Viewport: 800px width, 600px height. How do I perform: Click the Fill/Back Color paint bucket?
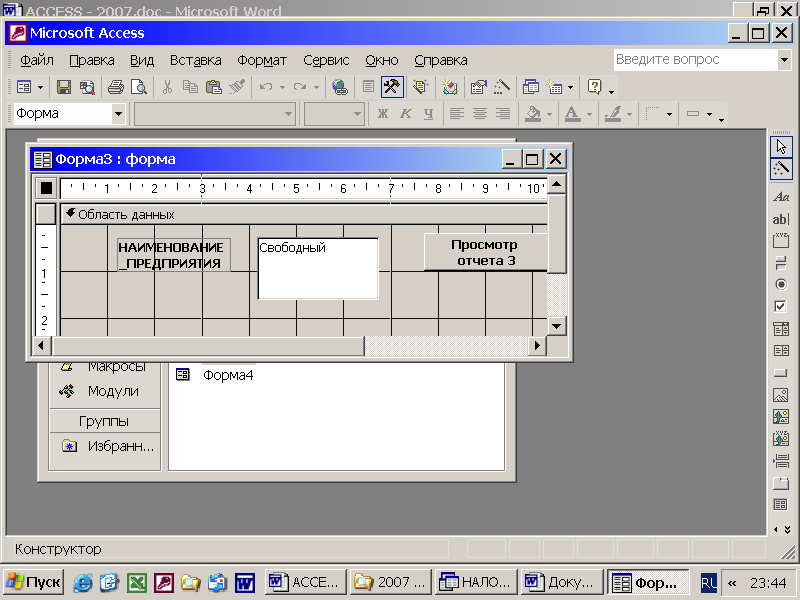[x=533, y=114]
